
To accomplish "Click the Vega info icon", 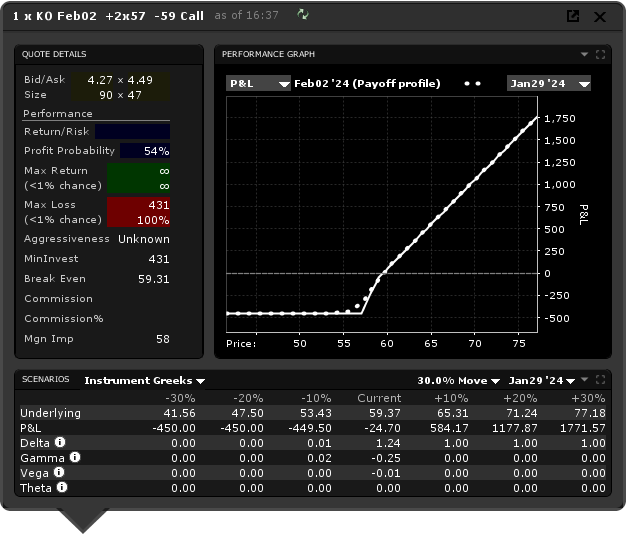I will pyautogui.click(x=59, y=473).
